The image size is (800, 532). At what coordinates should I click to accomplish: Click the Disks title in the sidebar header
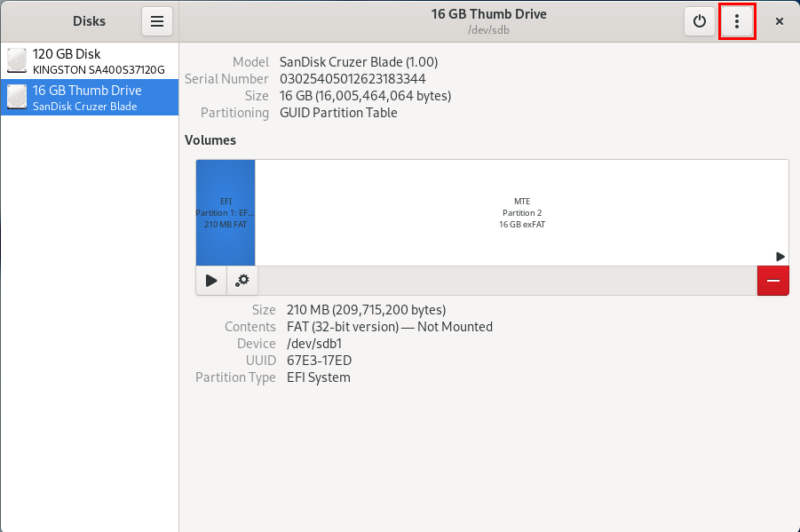point(89,21)
